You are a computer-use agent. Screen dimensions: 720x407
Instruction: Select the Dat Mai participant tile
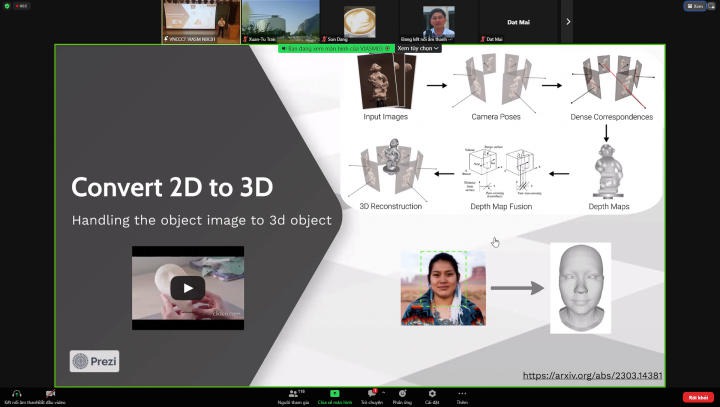pos(518,22)
